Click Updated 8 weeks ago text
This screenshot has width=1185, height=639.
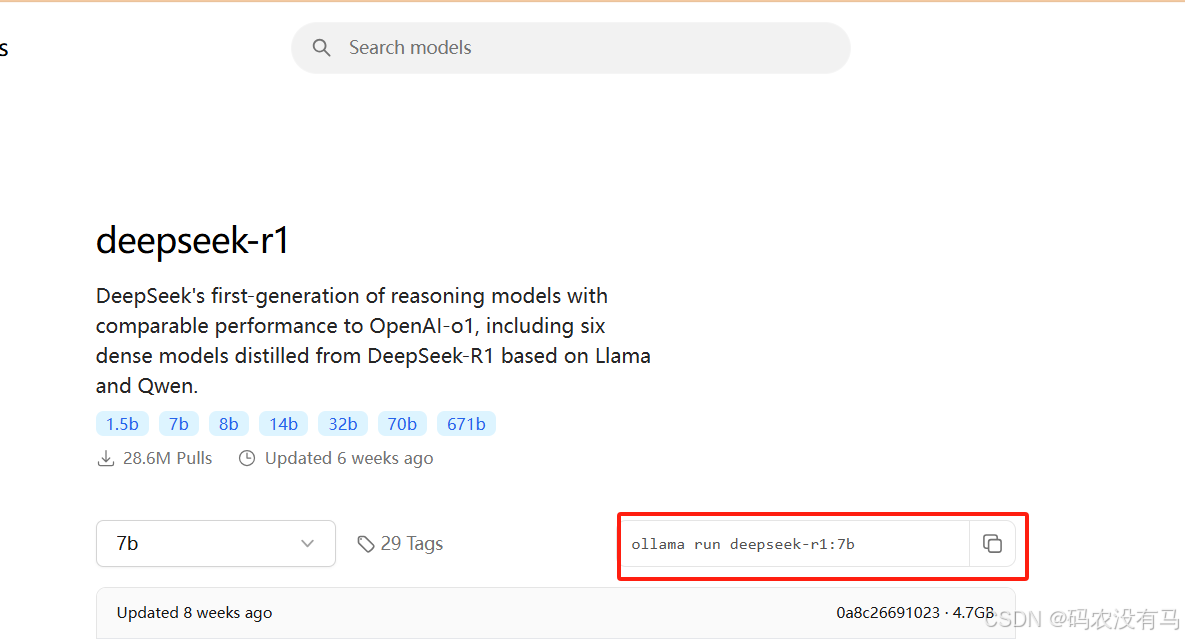pyautogui.click(x=194, y=613)
